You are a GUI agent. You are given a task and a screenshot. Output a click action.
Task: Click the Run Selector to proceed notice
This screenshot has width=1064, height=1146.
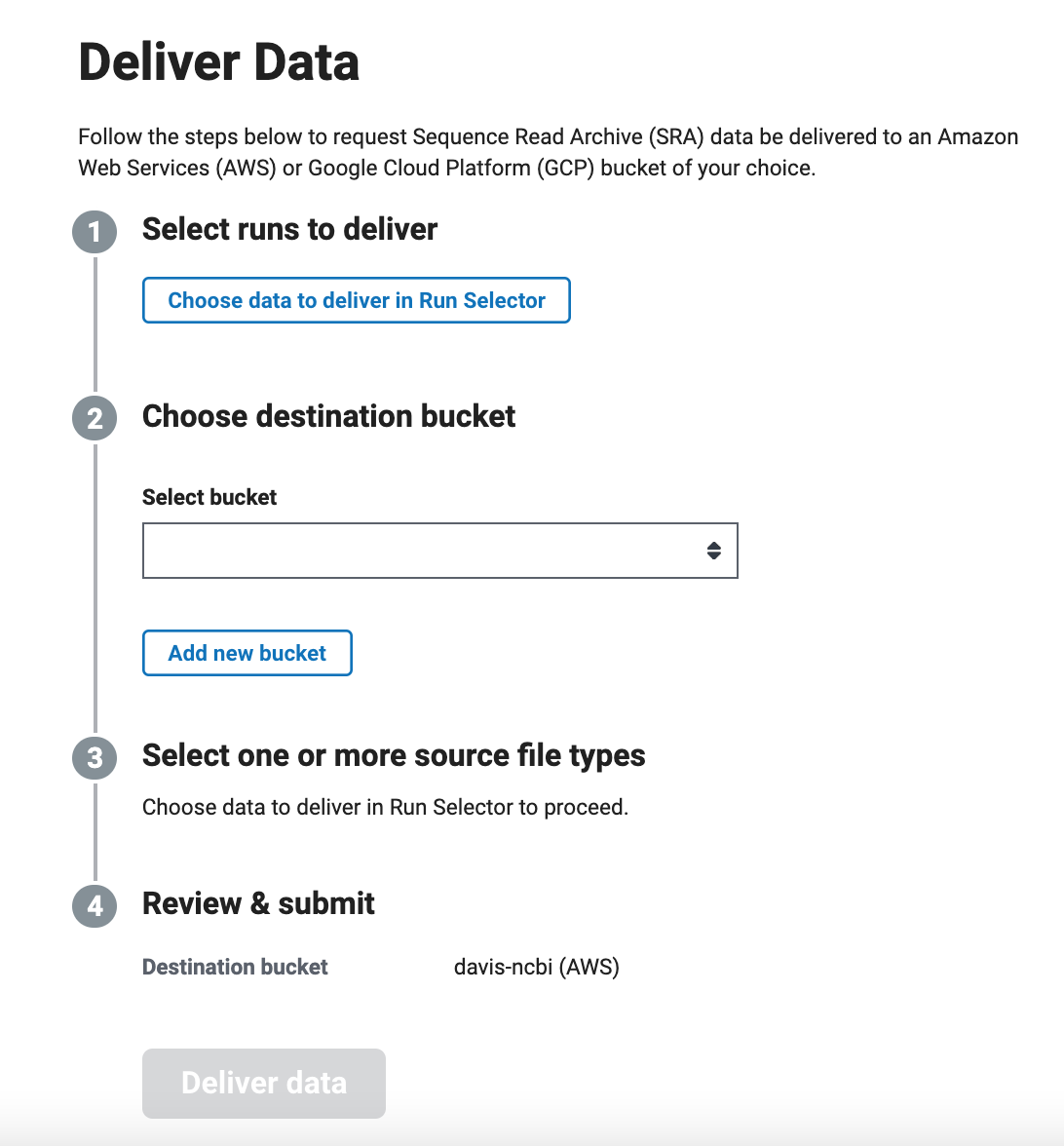point(385,808)
